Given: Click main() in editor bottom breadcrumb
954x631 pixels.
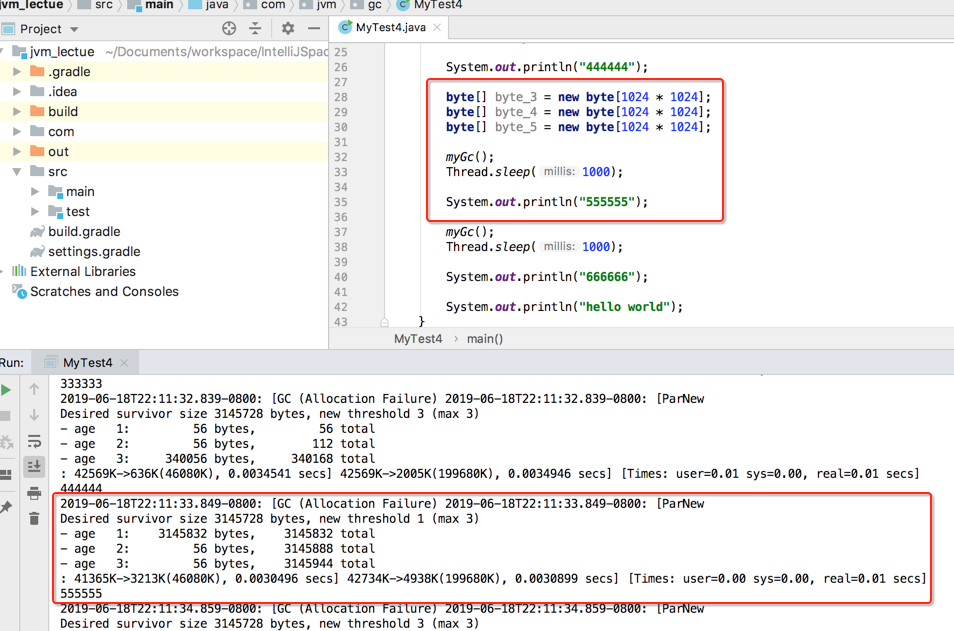Looking at the screenshot, I should click(x=485, y=339).
